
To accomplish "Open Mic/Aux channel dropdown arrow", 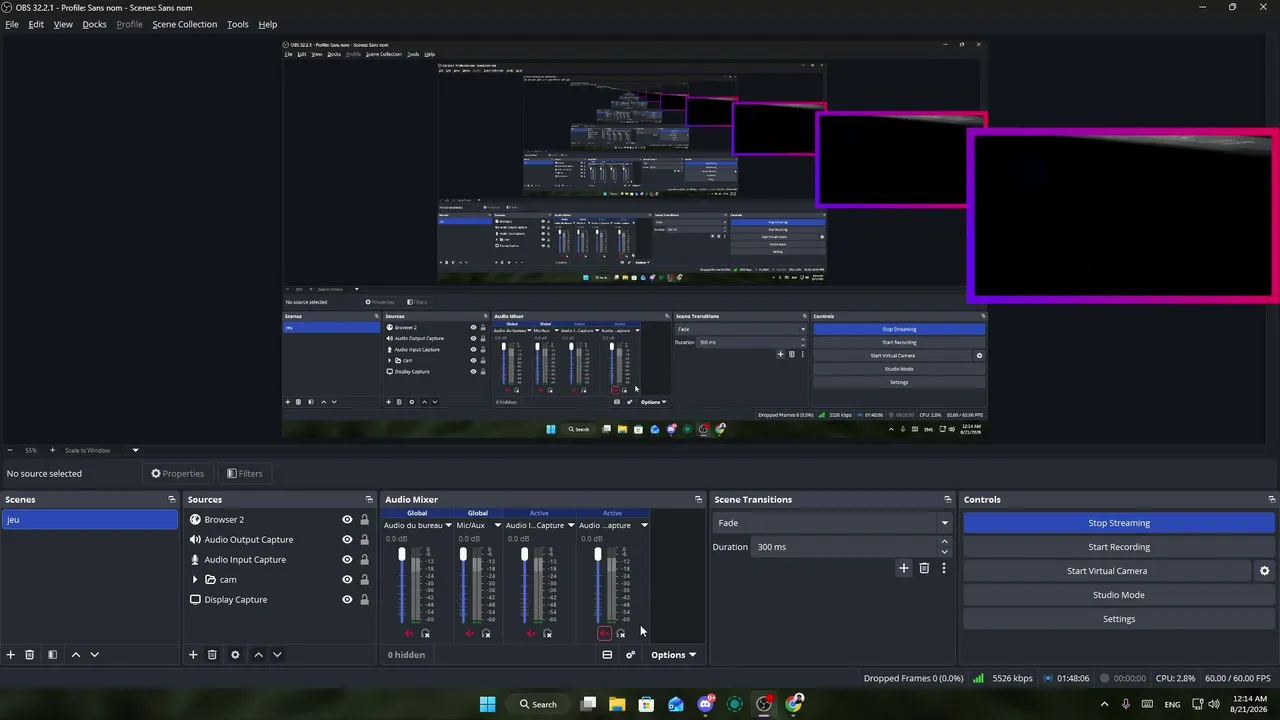I will [497, 525].
